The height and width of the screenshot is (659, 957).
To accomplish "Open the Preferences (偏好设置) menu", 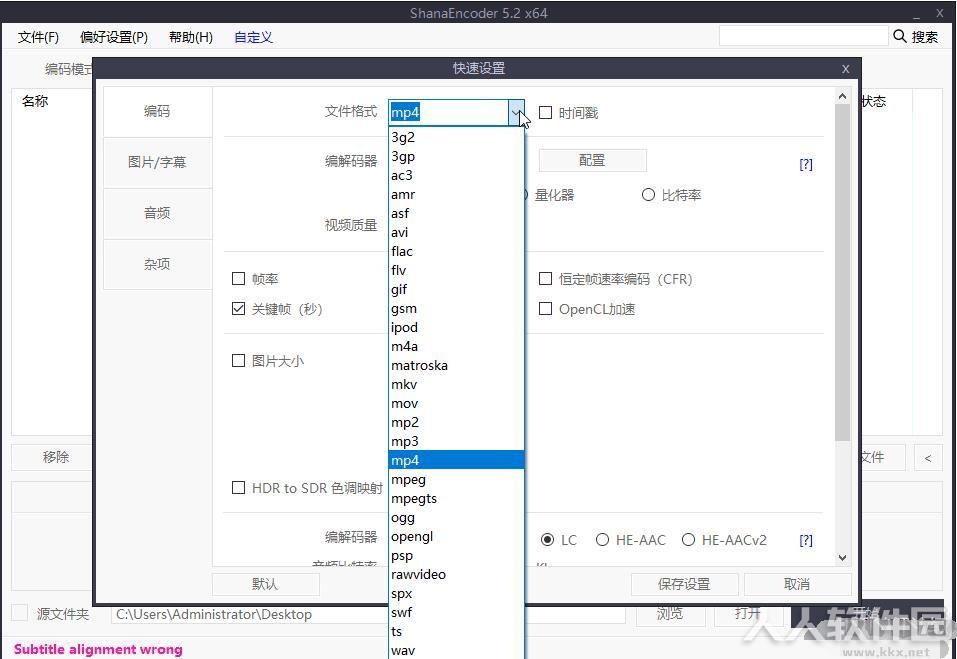I will tap(114, 37).
